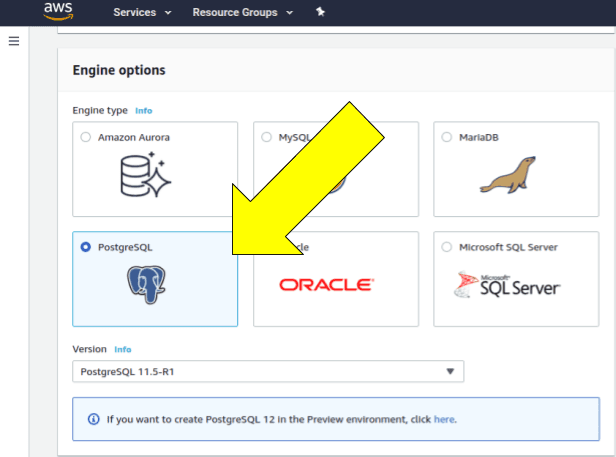Viewport: 616px width, 457px height.
Task: Click the AWS logo icon
Action: coord(60,12)
